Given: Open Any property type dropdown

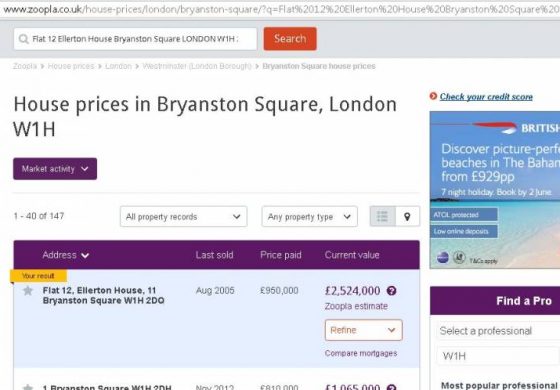Looking at the screenshot, I should pos(309,216).
